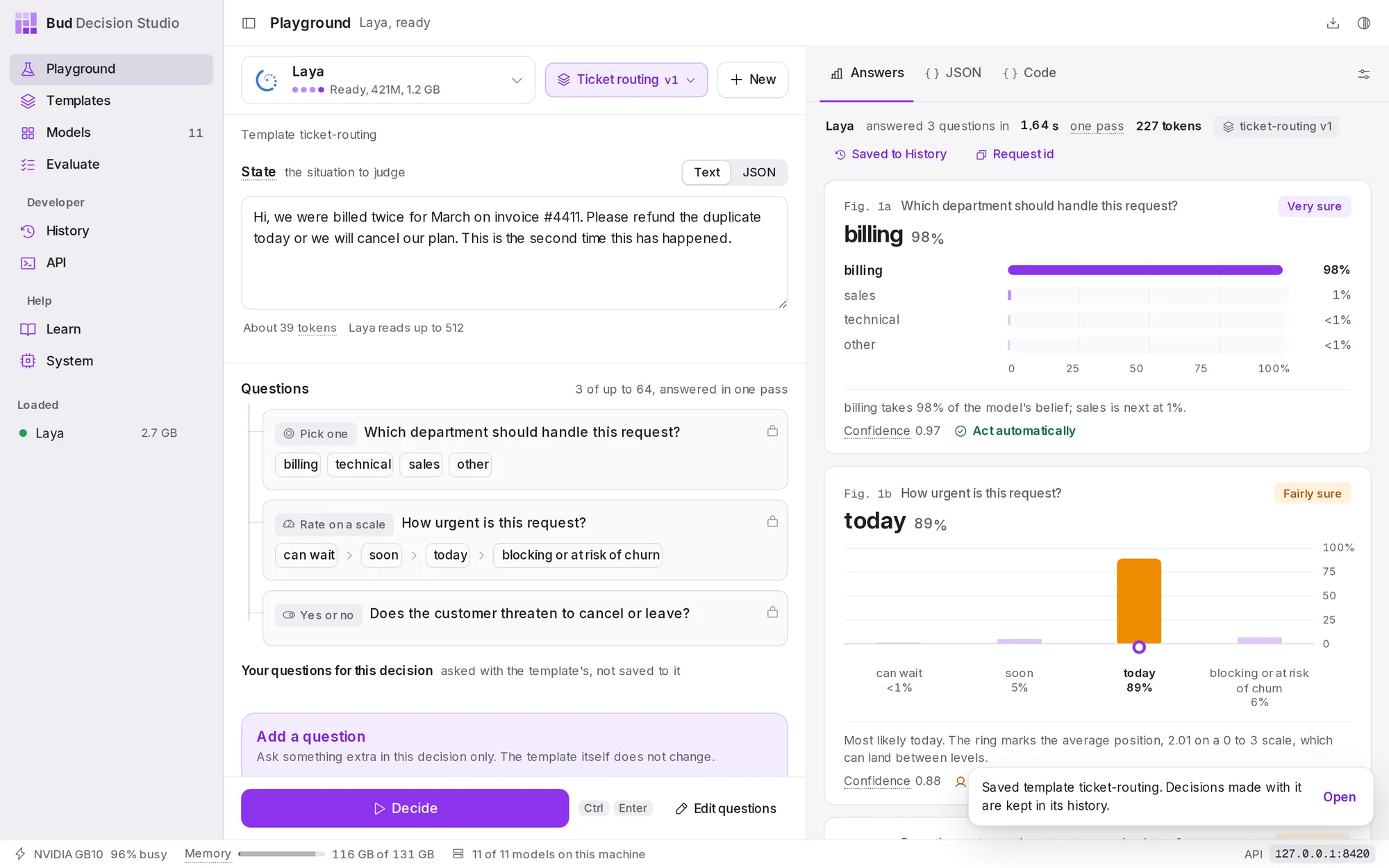Click the New button
1389x868 pixels.
(753, 80)
